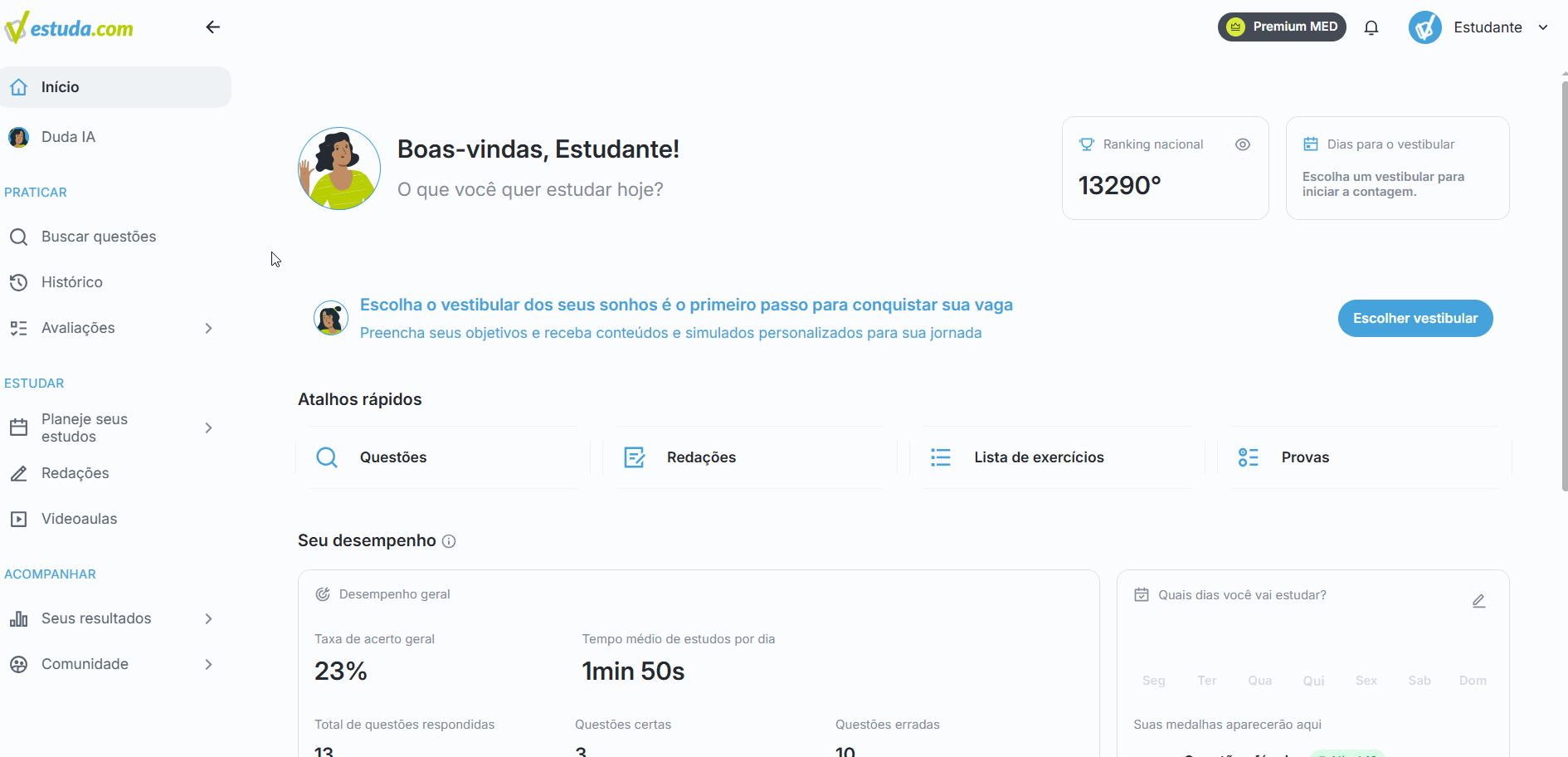The image size is (1568, 757).
Task: Expand the Avaliações submenu chevron
Action: click(x=208, y=328)
